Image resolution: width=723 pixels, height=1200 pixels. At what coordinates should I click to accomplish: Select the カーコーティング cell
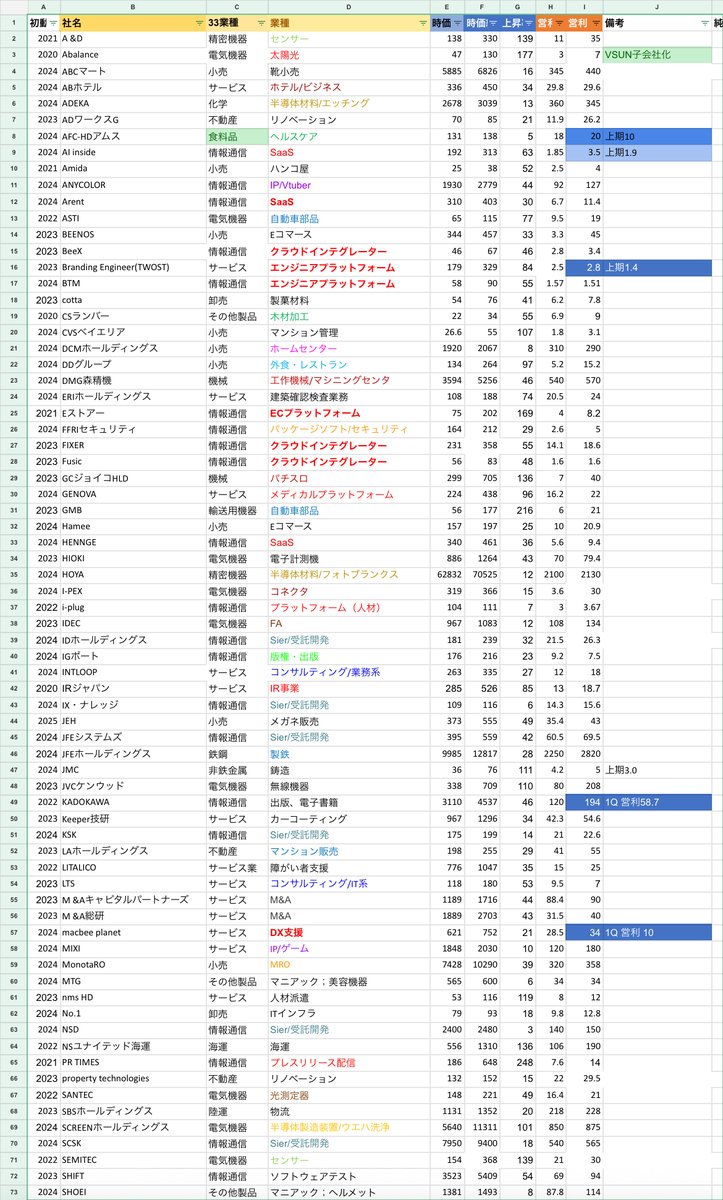(349, 818)
